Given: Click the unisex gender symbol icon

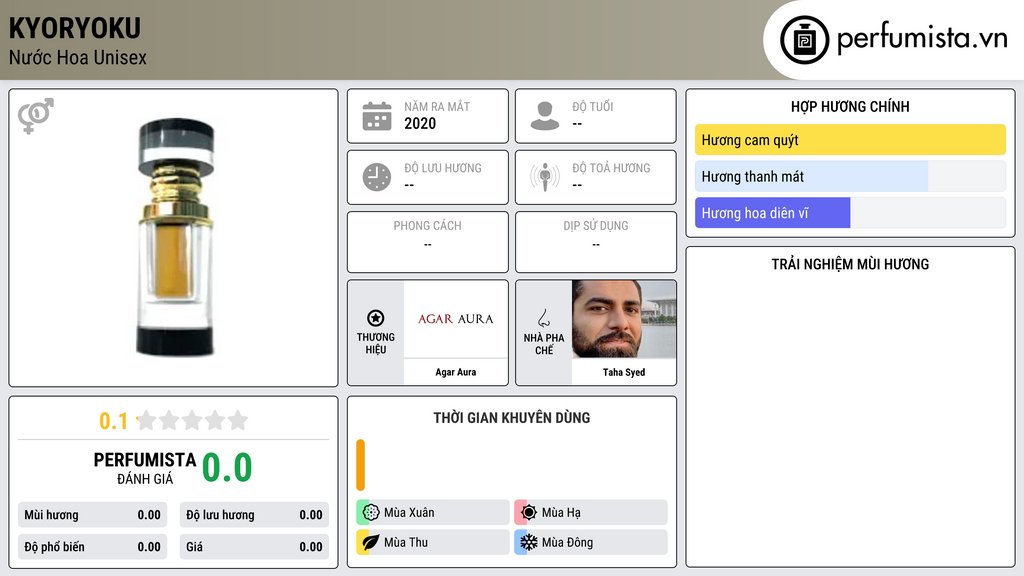Looking at the screenshot, I should point(35,116).
